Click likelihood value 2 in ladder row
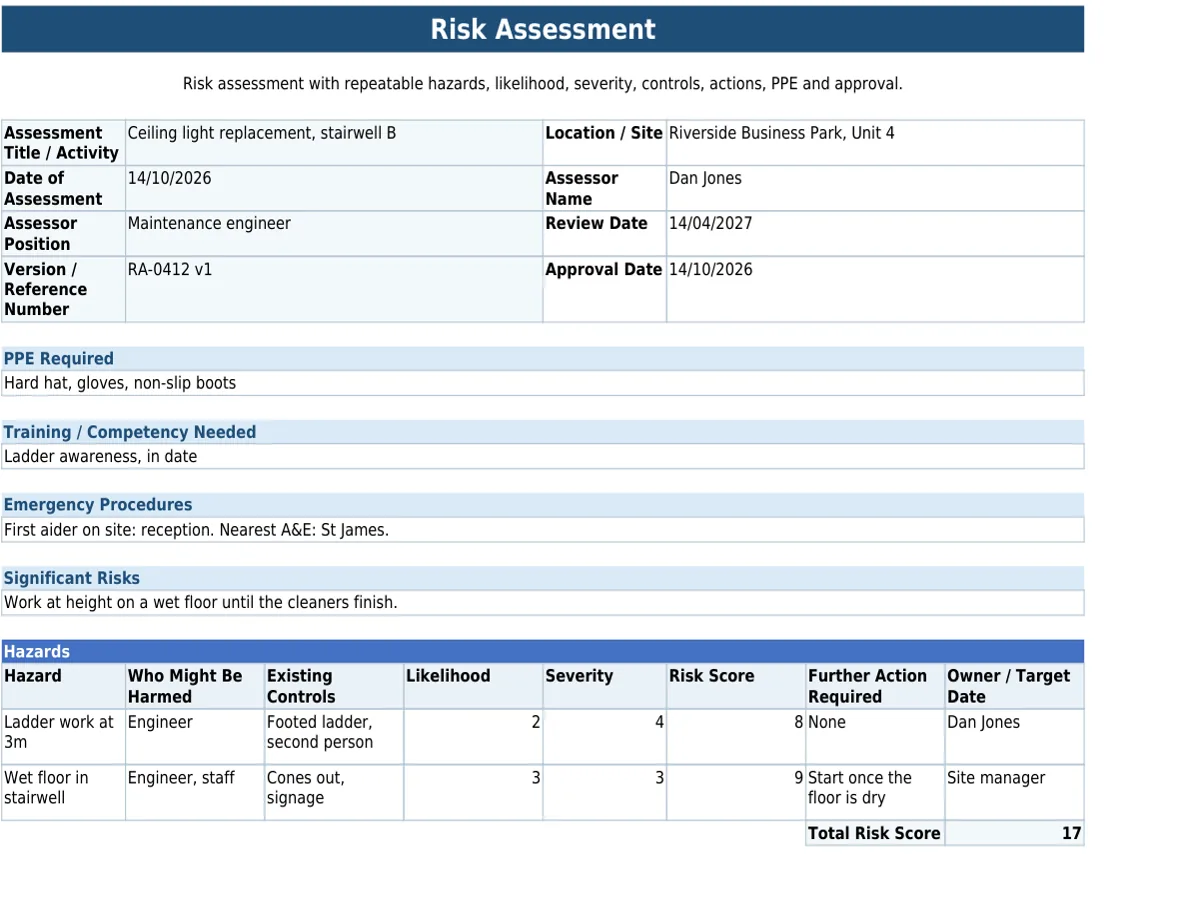The height and width of the screenshot is (900, 1200). point(473,737)
